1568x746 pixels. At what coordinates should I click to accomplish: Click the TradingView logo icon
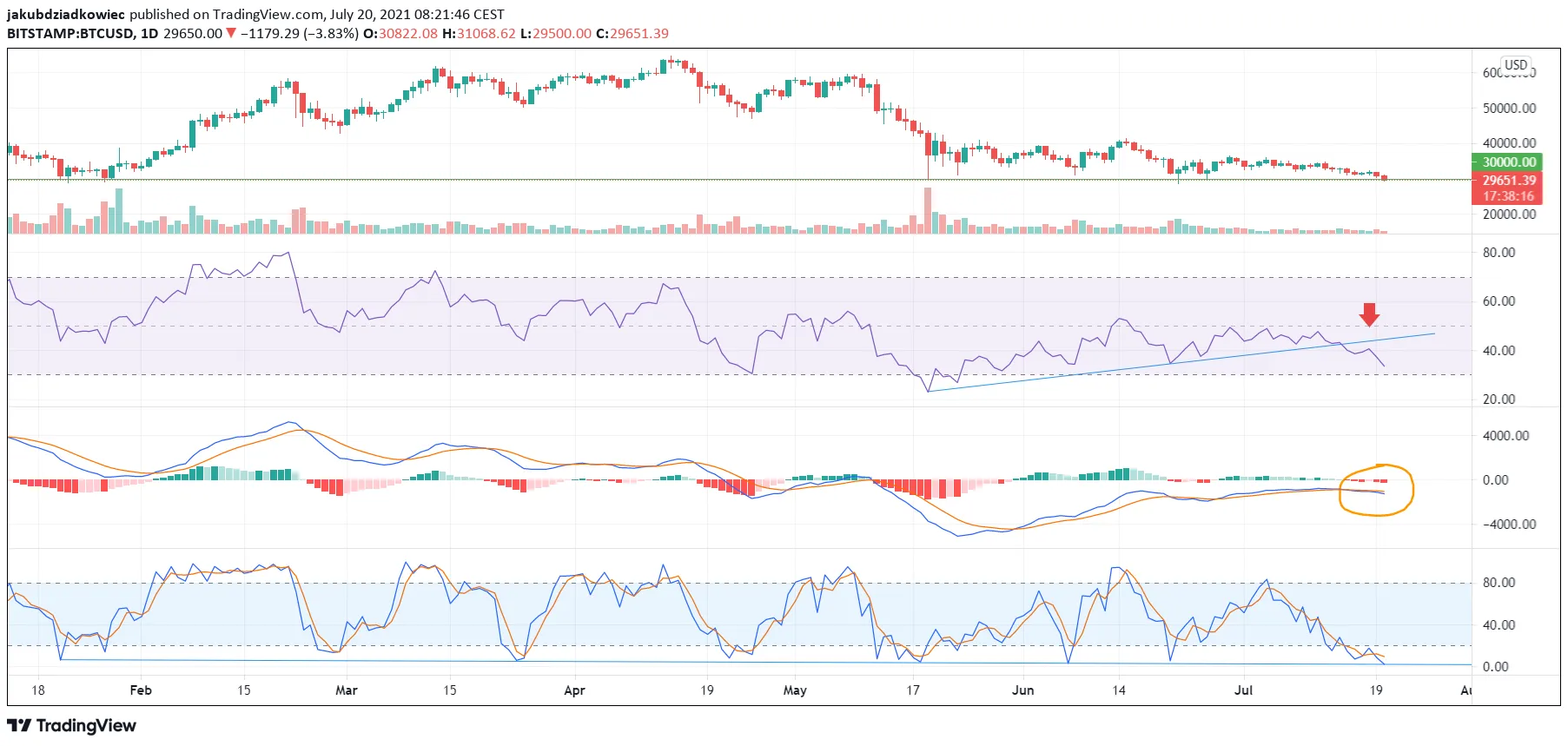19,725
